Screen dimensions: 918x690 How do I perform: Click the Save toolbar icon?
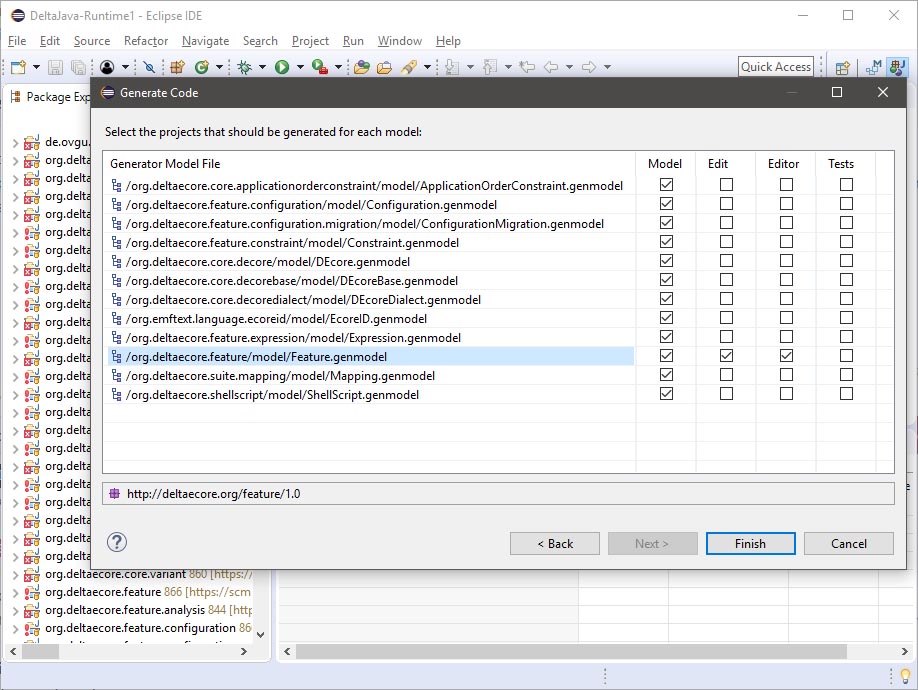point(55,67)
